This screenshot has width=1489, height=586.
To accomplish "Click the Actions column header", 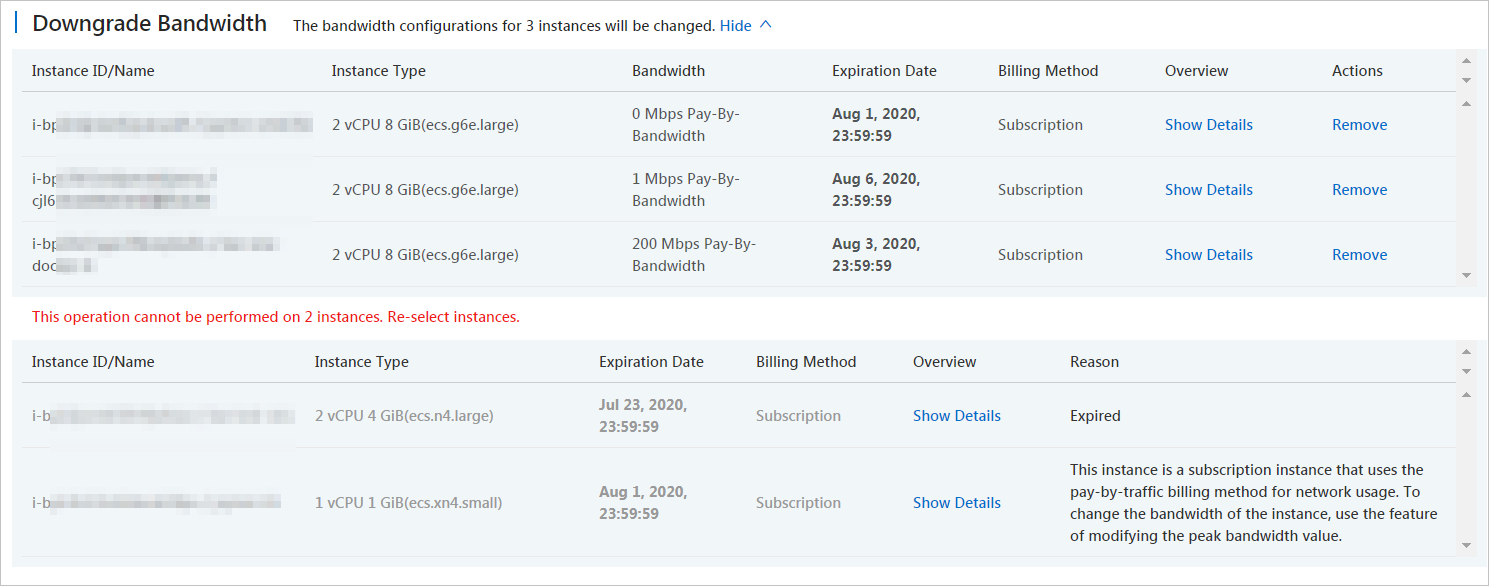I will 1357,71.
